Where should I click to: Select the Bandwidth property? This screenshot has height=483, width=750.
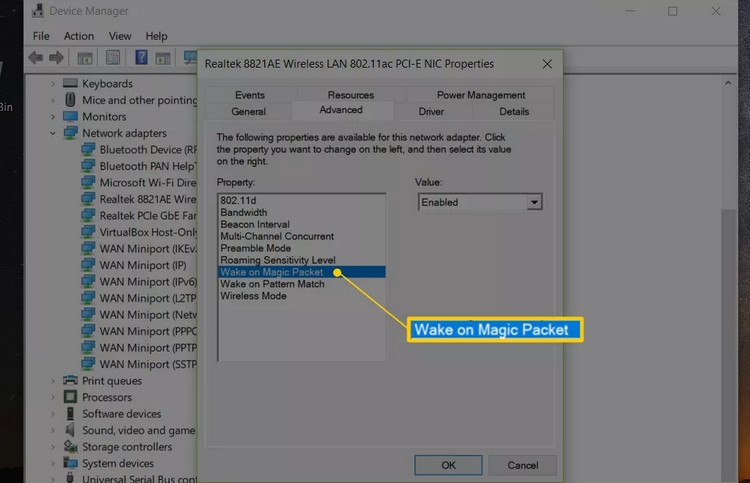point(302,212)
